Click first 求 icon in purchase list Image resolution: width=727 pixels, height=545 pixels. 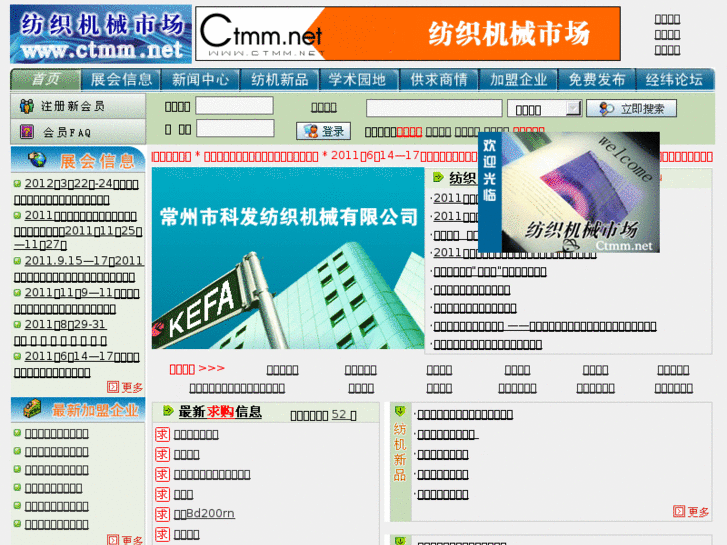click(162, 435)
